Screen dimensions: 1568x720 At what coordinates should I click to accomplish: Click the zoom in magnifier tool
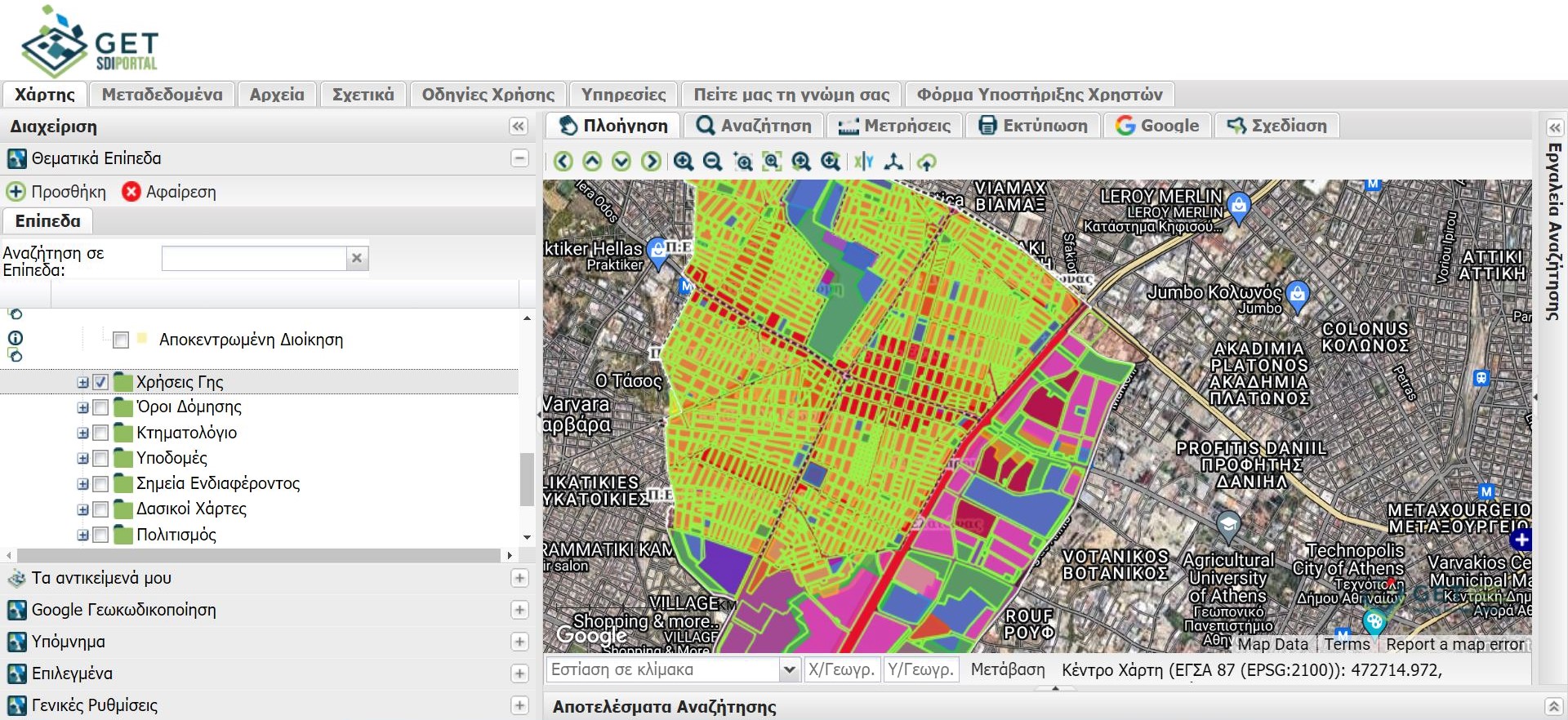tap(684, 162)
